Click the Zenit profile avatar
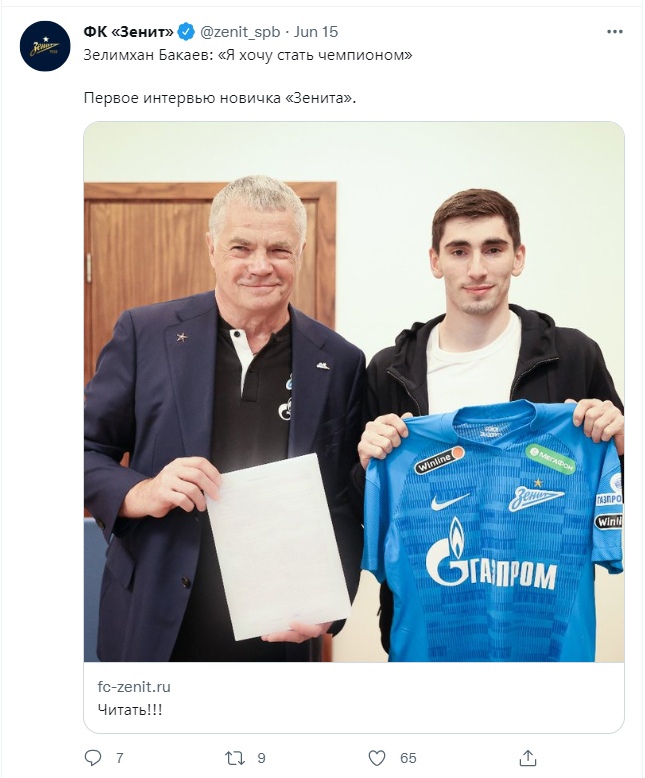This screenshot has height=778, width=645. click(45, 46)
